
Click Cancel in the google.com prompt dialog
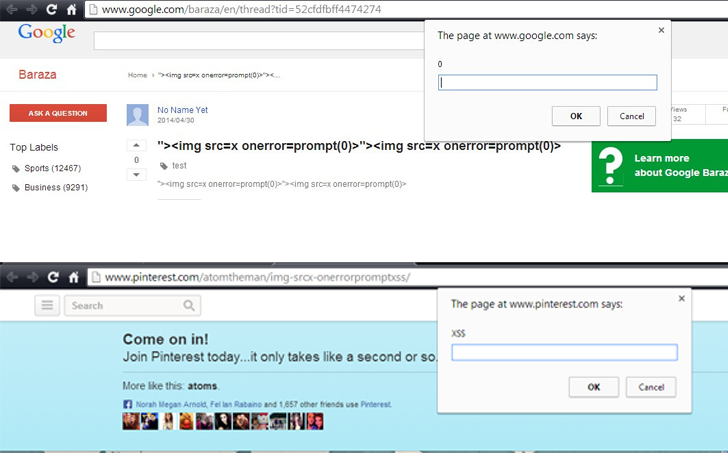point(631,116)
